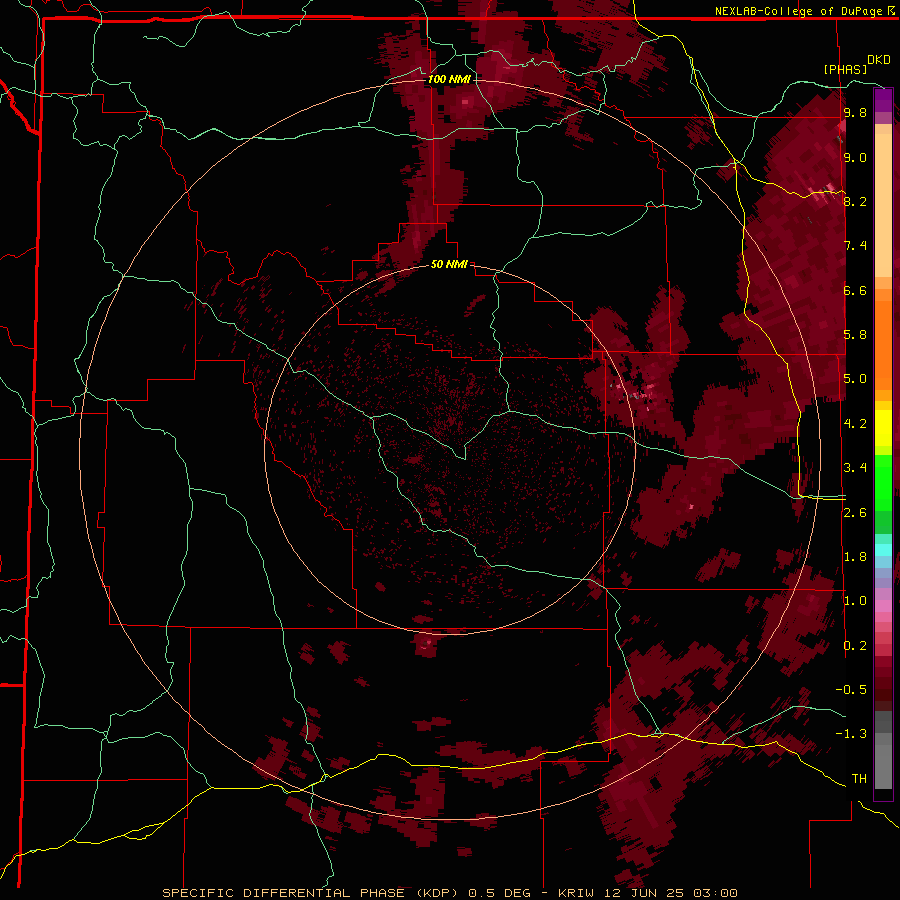Click the 9.8 scale value
This screenshot has width=900, height=900.
pyautogui.click(x=855, y=112)
